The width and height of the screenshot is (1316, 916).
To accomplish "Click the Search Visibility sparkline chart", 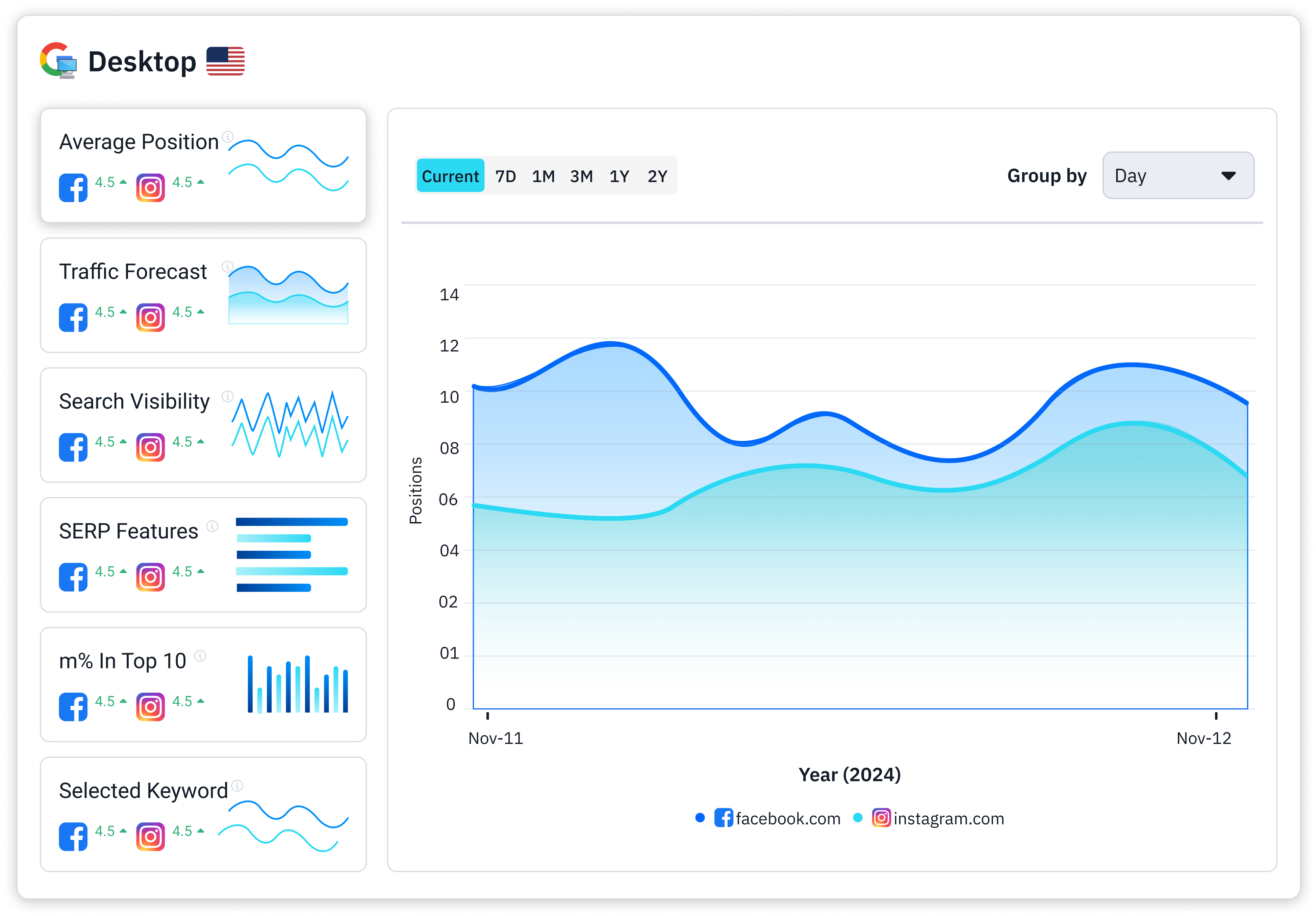I will pos(289,424).
